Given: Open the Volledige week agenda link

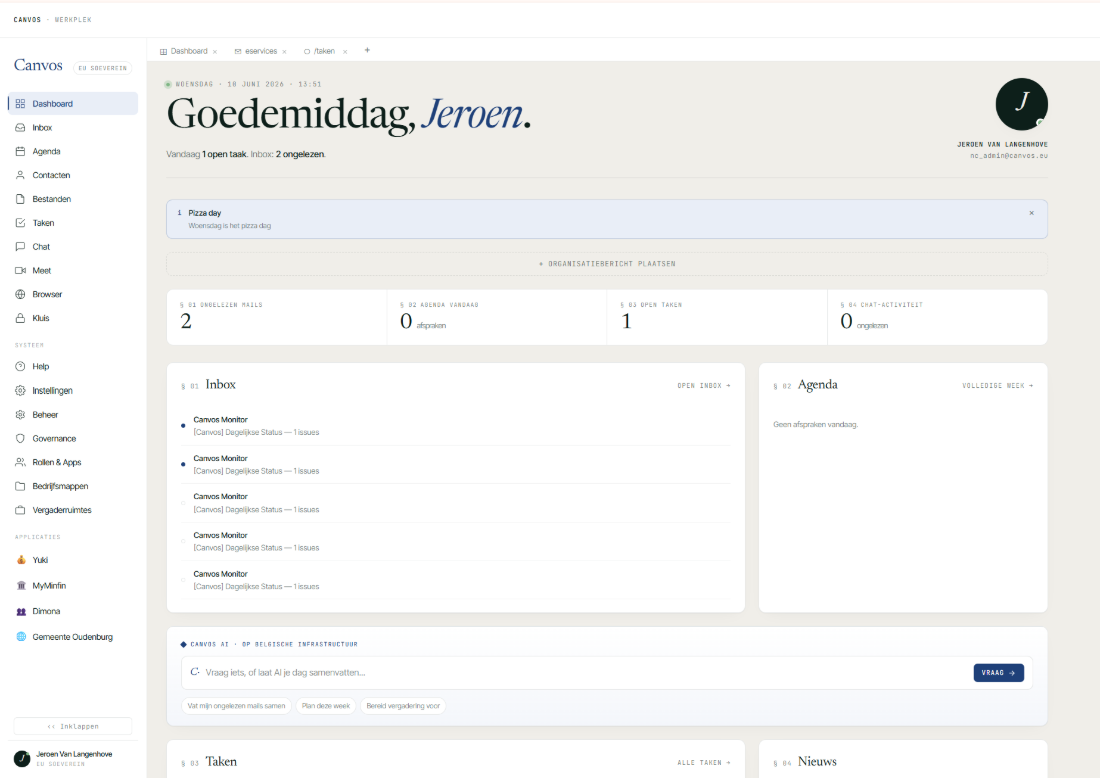Looking at the screenshot, I should click(998, 386).
